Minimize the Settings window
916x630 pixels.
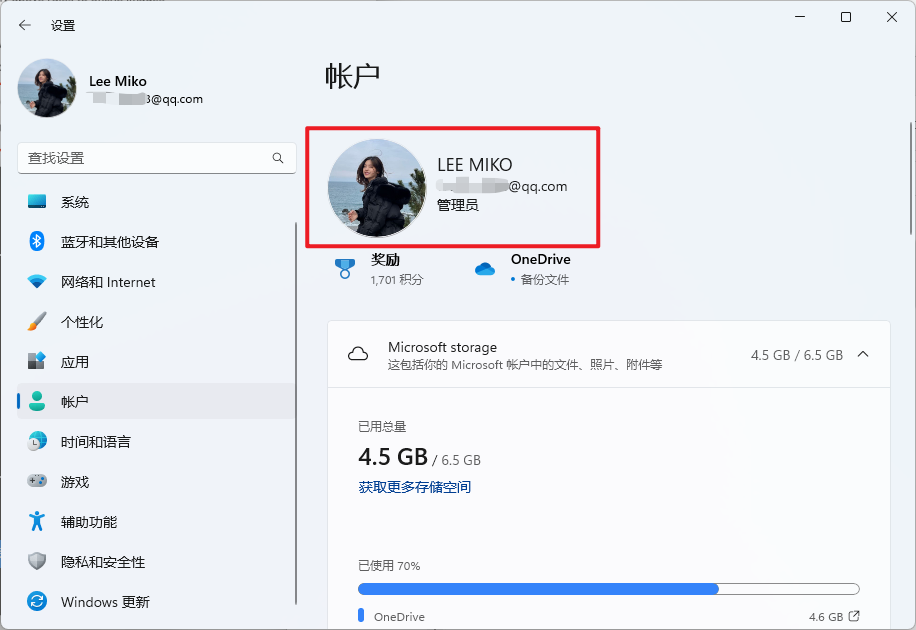click(x=800, y=17)
